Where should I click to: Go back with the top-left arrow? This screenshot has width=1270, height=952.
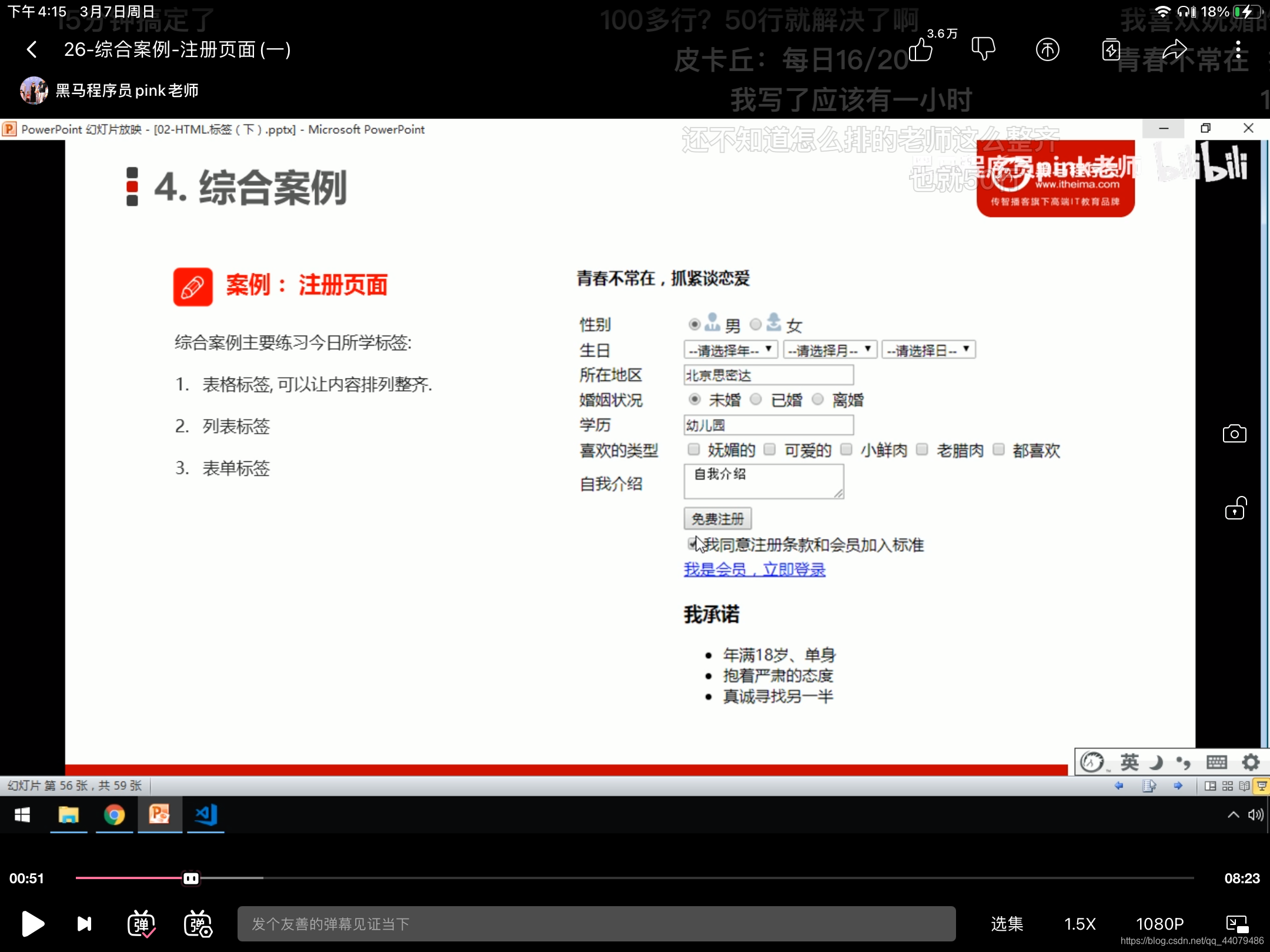point(32,49)
